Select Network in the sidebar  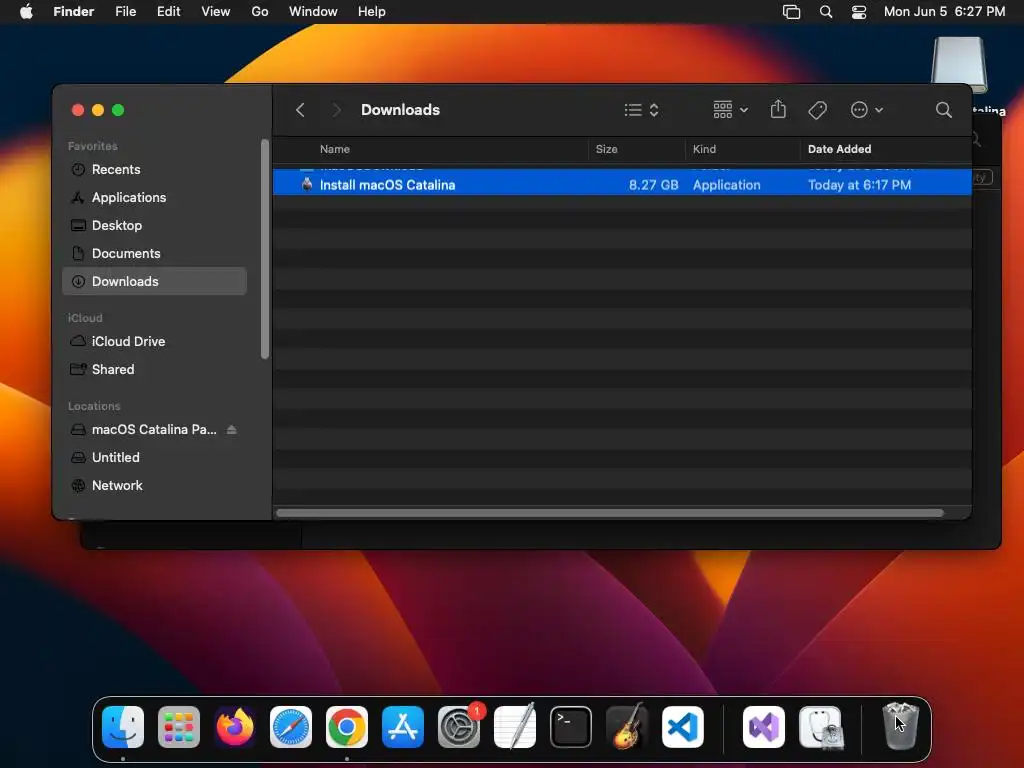[154, 486]
